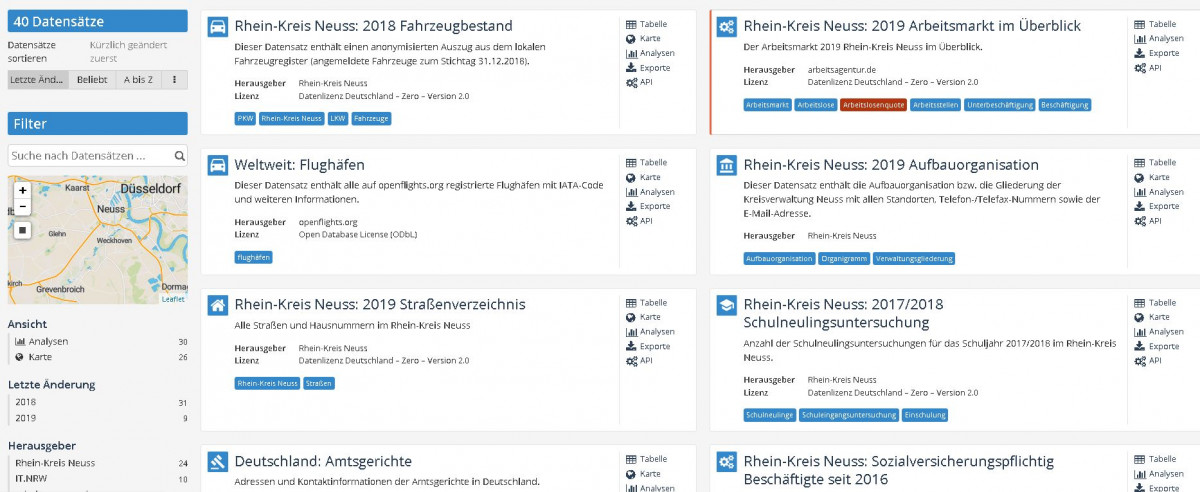The image size is (1200, 492).
Task: Open Analysen for 2019 Arbeitsmarkt dataset
Action: tap(1158, 39)
